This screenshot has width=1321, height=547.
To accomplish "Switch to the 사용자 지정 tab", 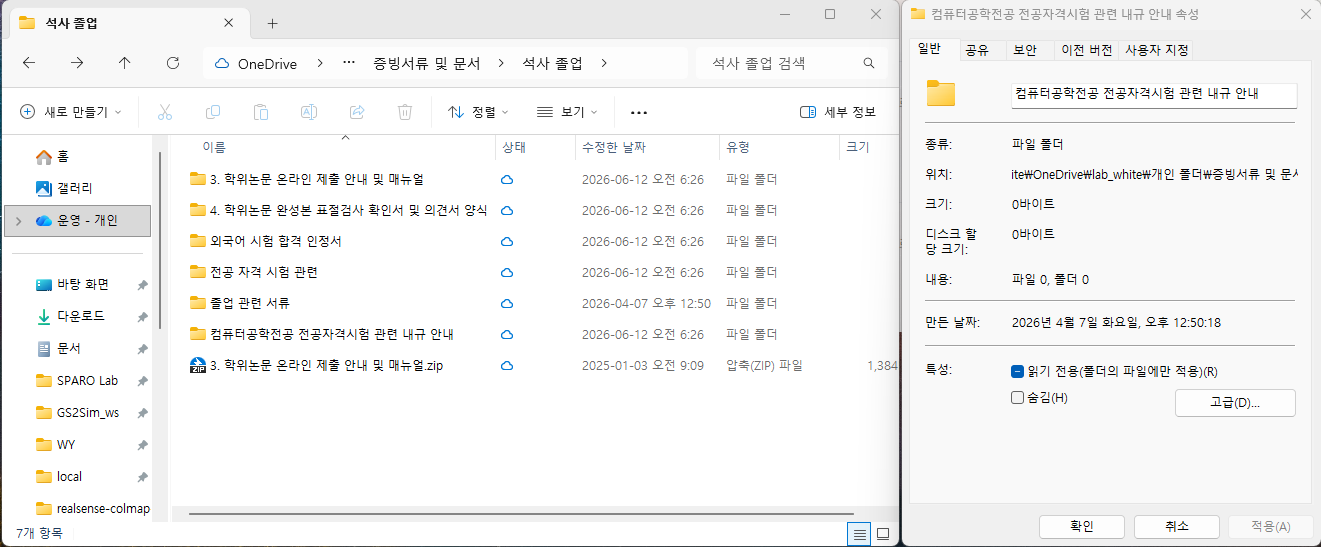I will (x=1155, y=50).
